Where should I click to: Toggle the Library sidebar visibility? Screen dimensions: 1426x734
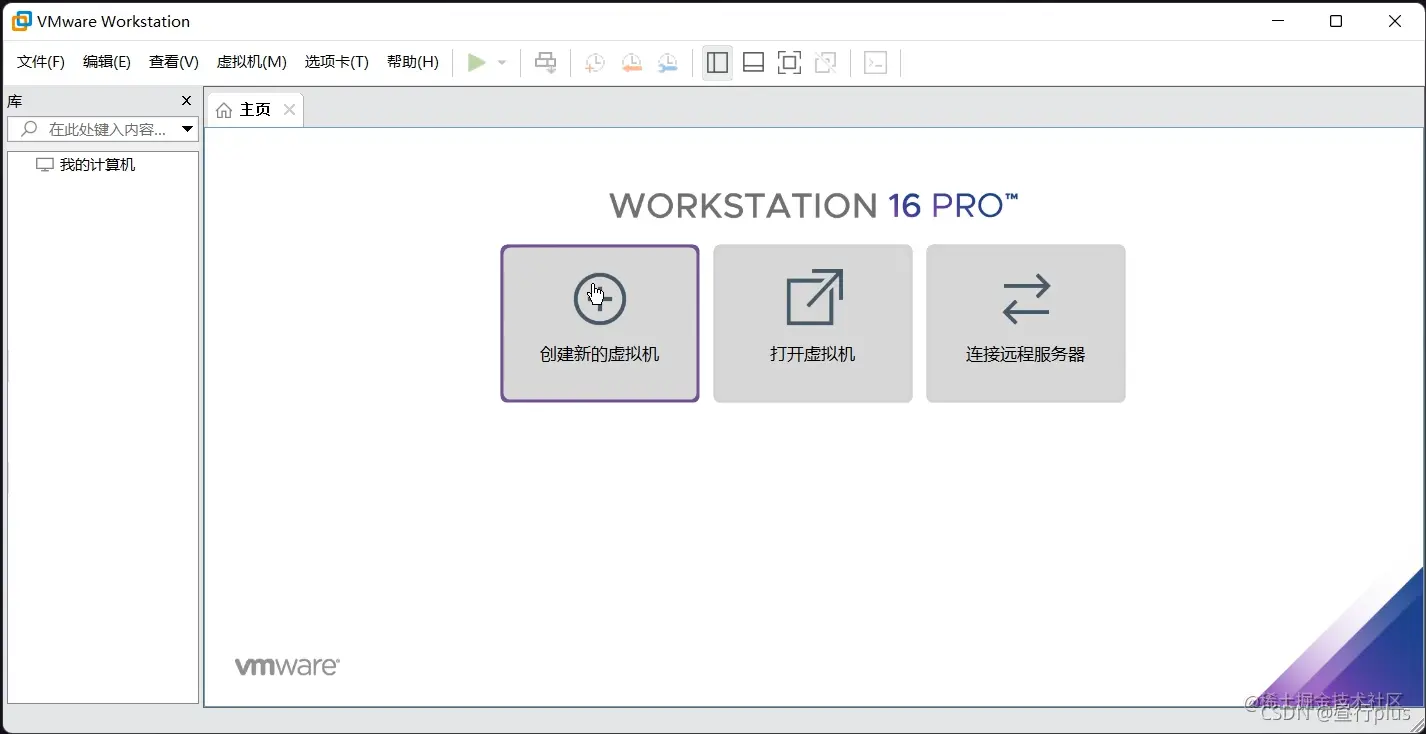(x=717, y=61)
